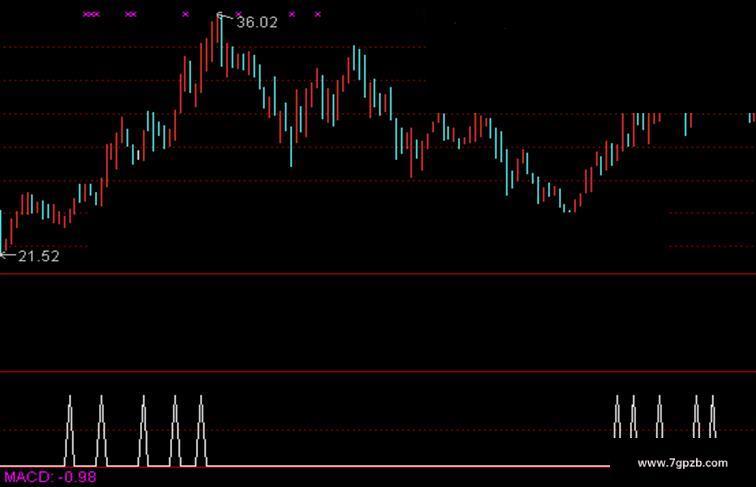756x487 pixels.
Task: Click the 36.02 high price label
Action: 257,22
